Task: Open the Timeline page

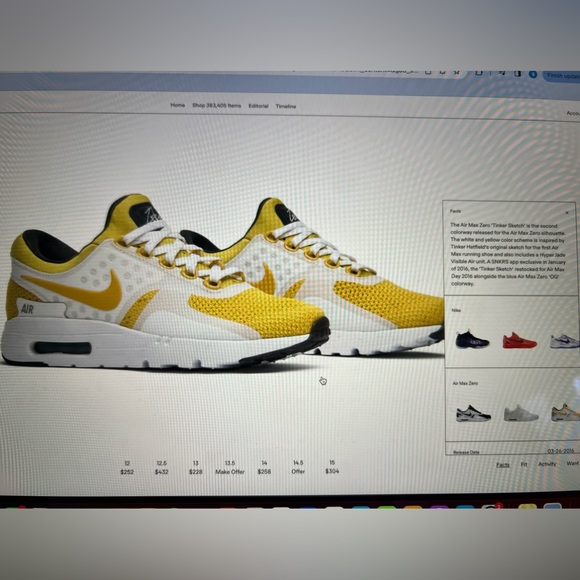Action: pyautogui.click(x=286, y=106)
